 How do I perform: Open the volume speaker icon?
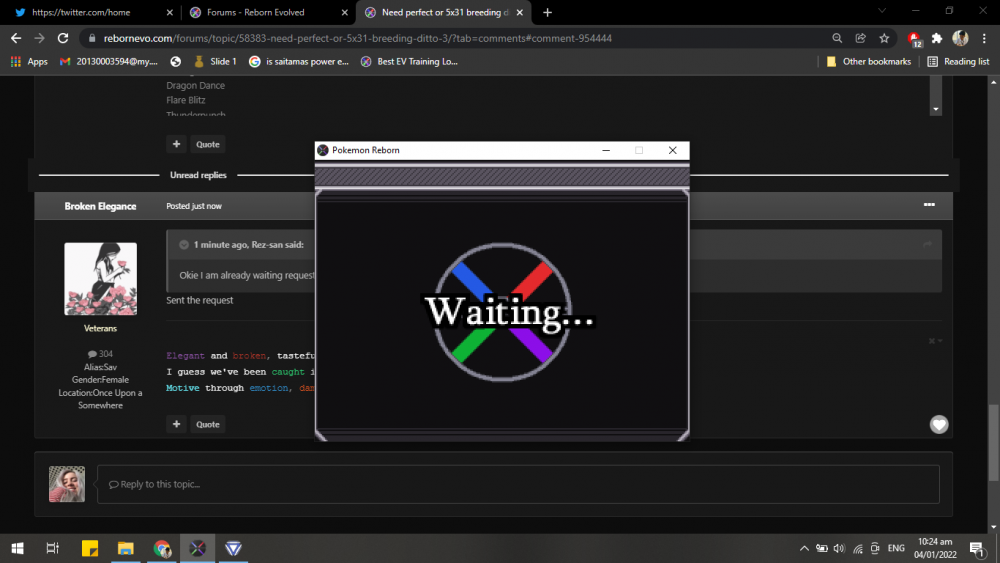pyautogui.click(x=839, y=548)
